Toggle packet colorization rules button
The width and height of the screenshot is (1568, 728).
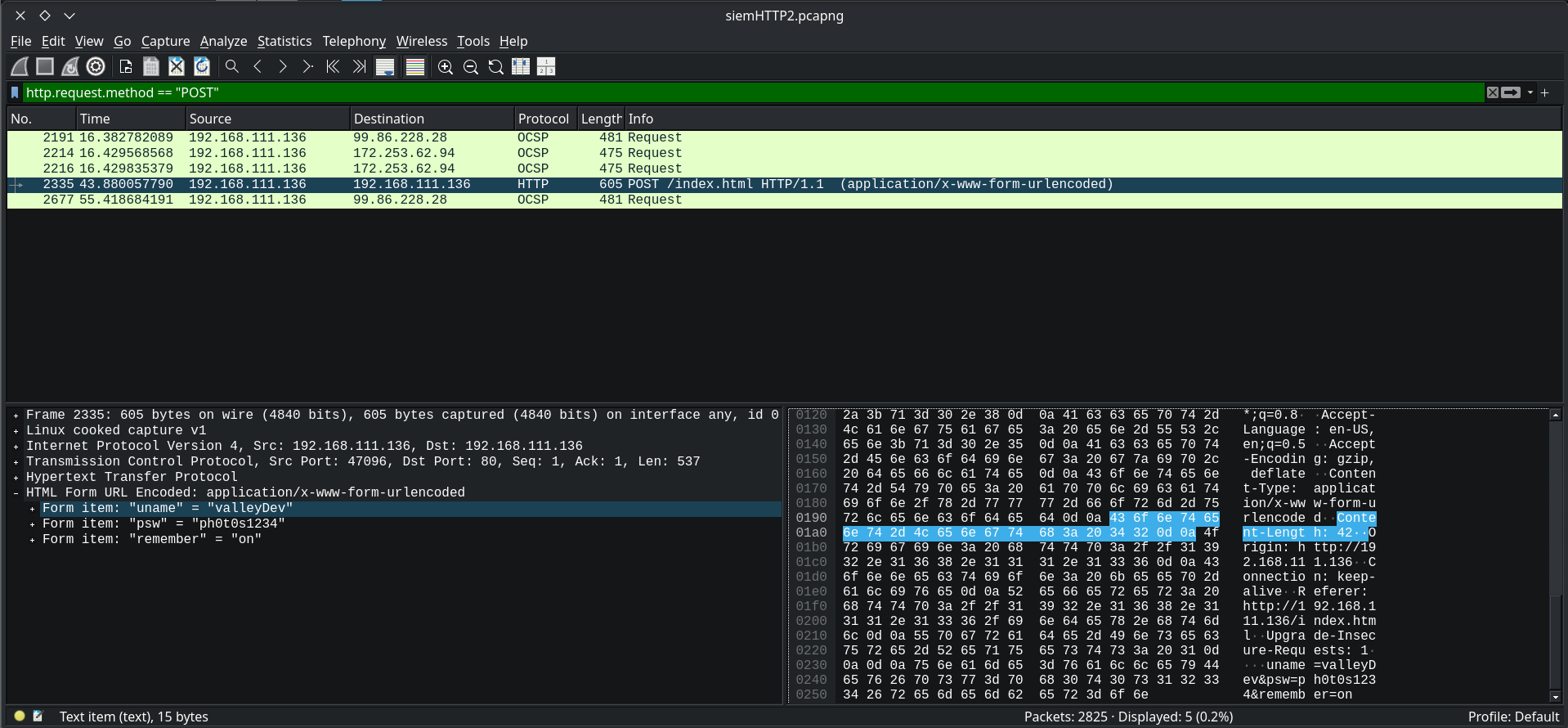tap(415, 67)
